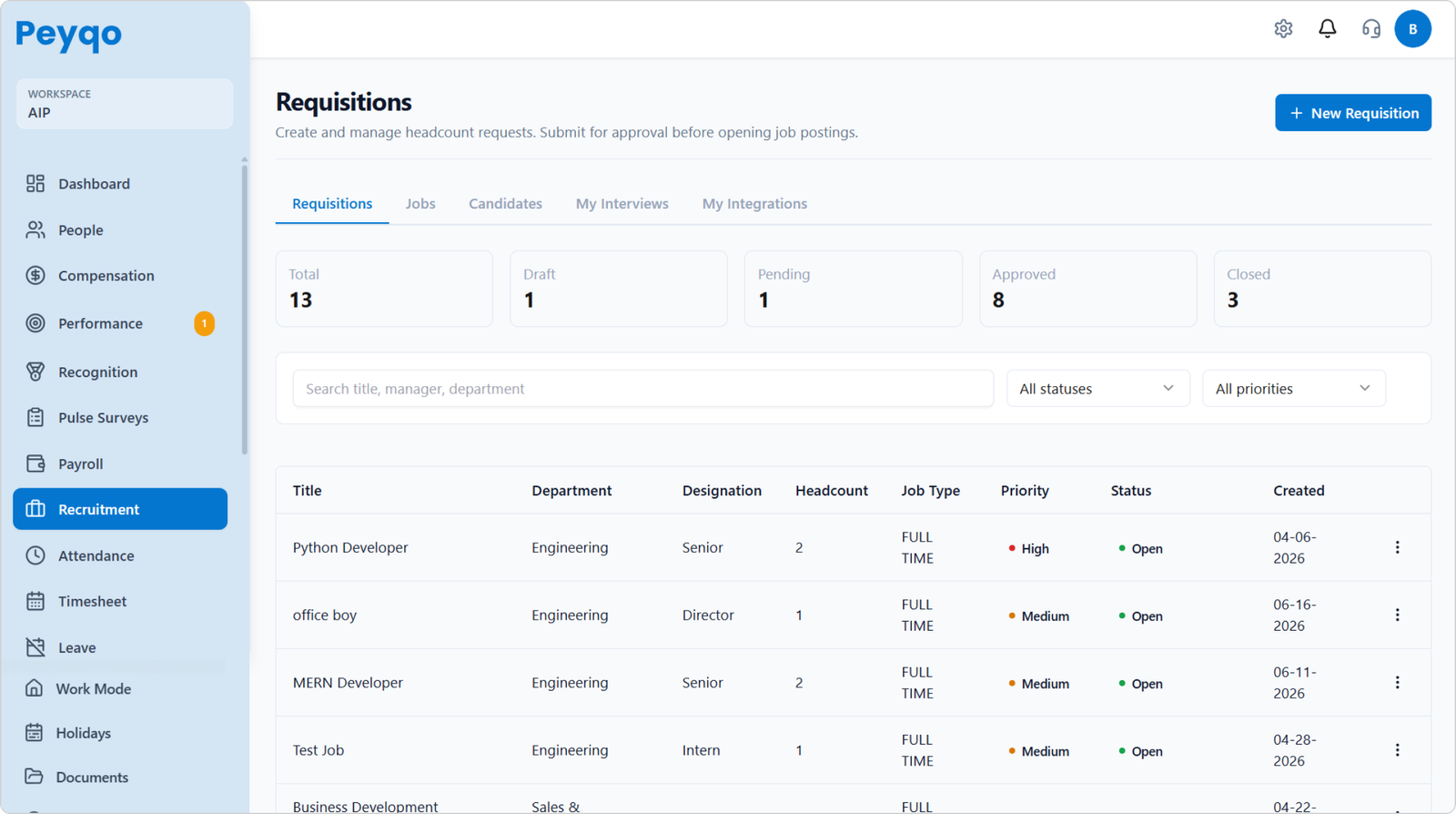The image size is (1456, 814).
Task: Click the Closed count card
Action: [1322, 289]
